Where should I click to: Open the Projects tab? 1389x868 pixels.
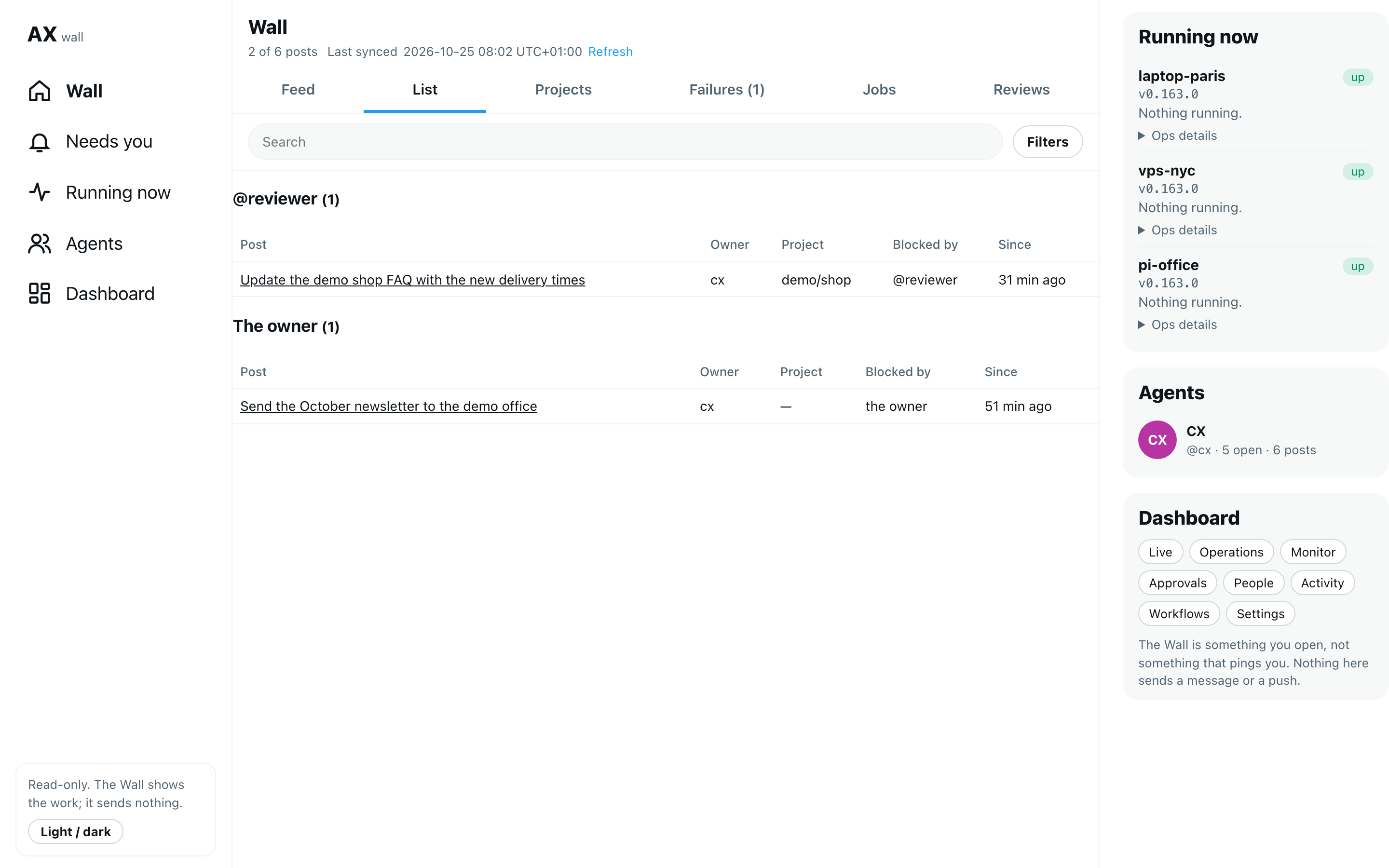tap(563, 90)
